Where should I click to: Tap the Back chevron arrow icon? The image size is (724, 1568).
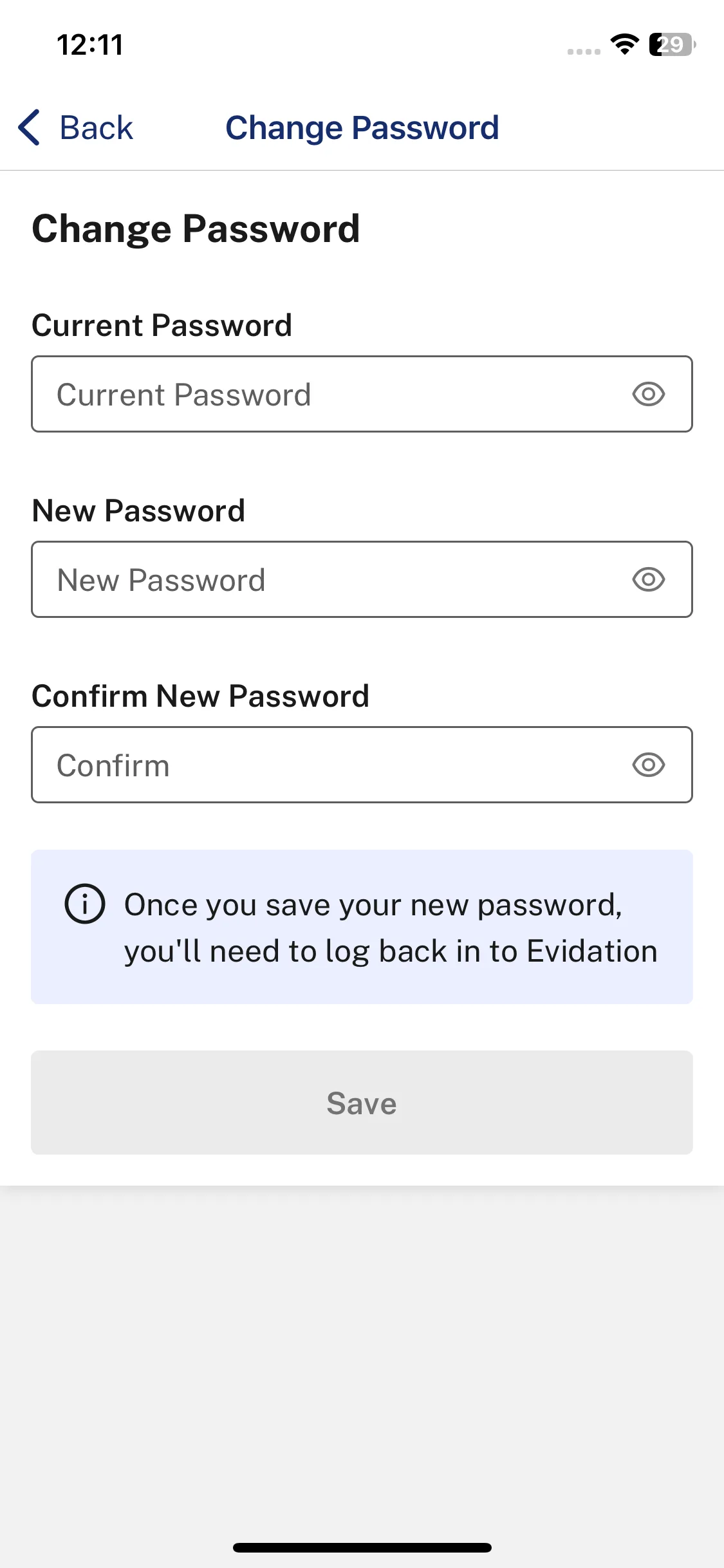(30, 127)
